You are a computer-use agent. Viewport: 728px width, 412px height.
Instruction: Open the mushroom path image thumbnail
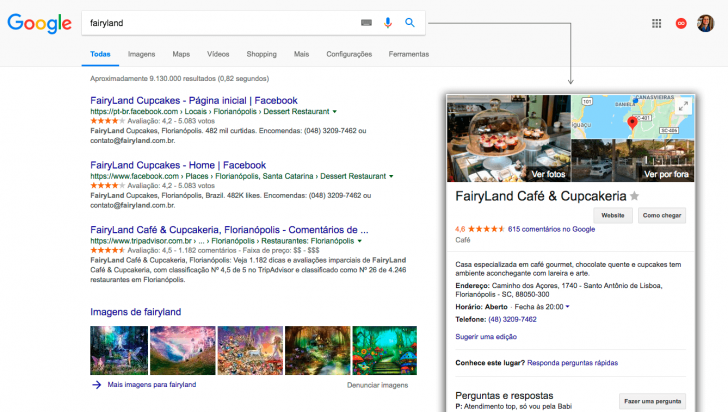(384, 350)
